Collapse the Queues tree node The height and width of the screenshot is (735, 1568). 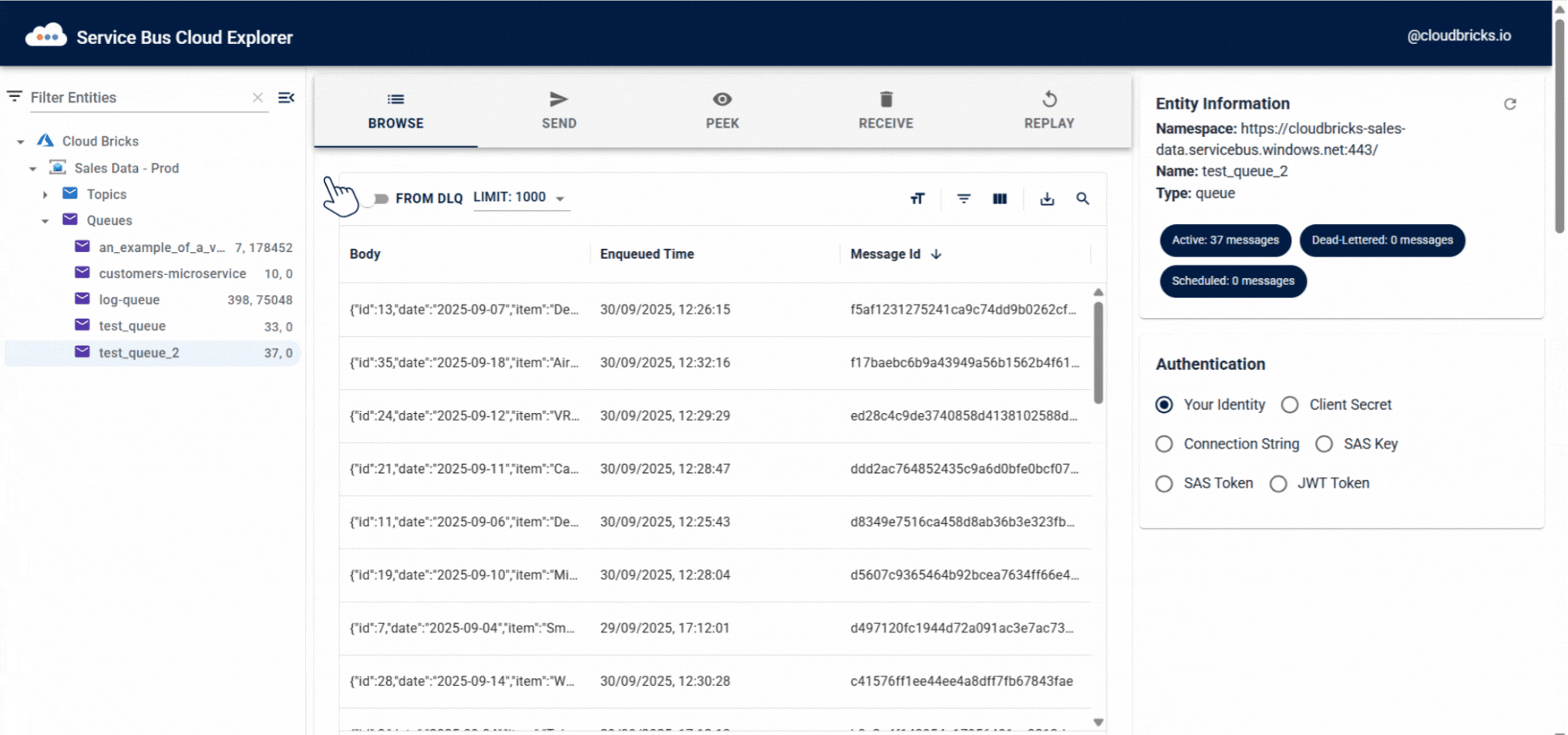click(x=45, y=221)
